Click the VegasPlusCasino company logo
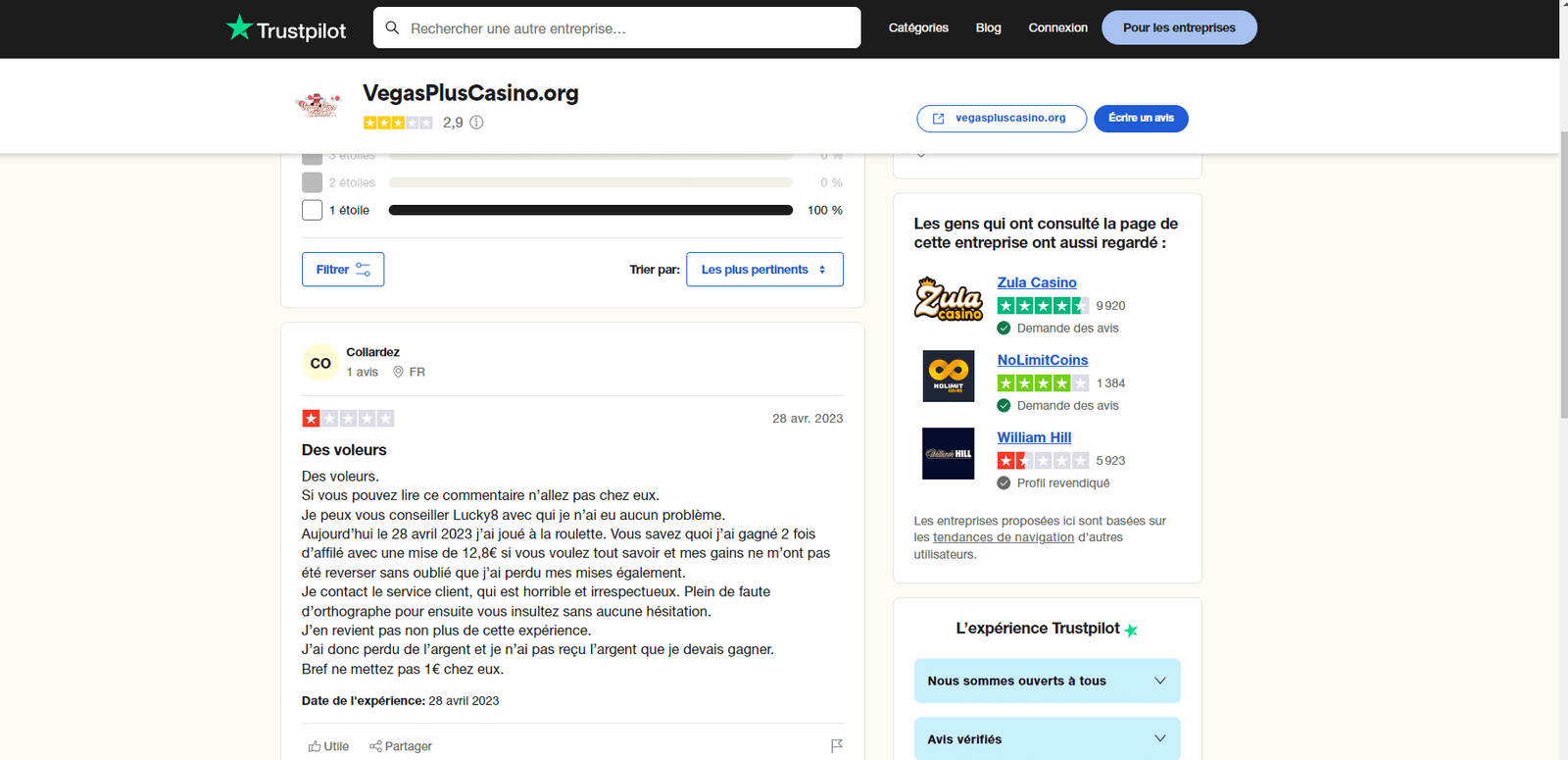Image resolution: width=1568 pixels, height=760 pixels. [318, 105]
